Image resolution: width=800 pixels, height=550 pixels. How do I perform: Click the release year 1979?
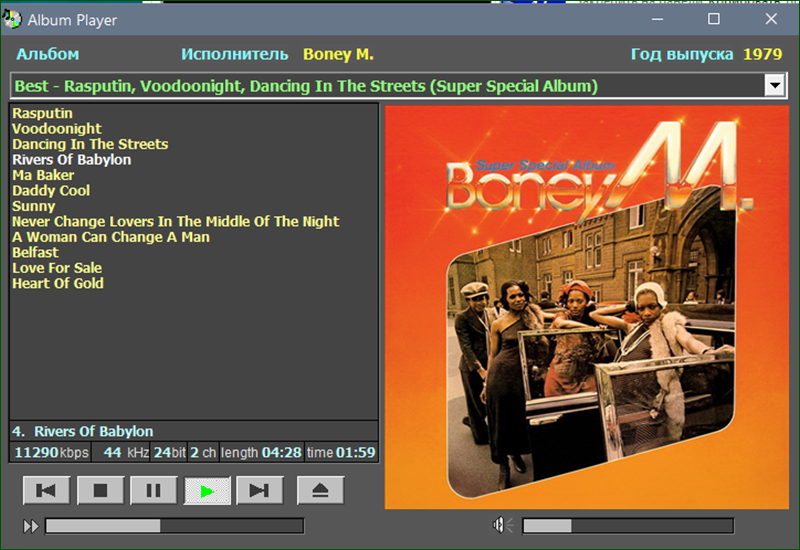tap(762, 54)
